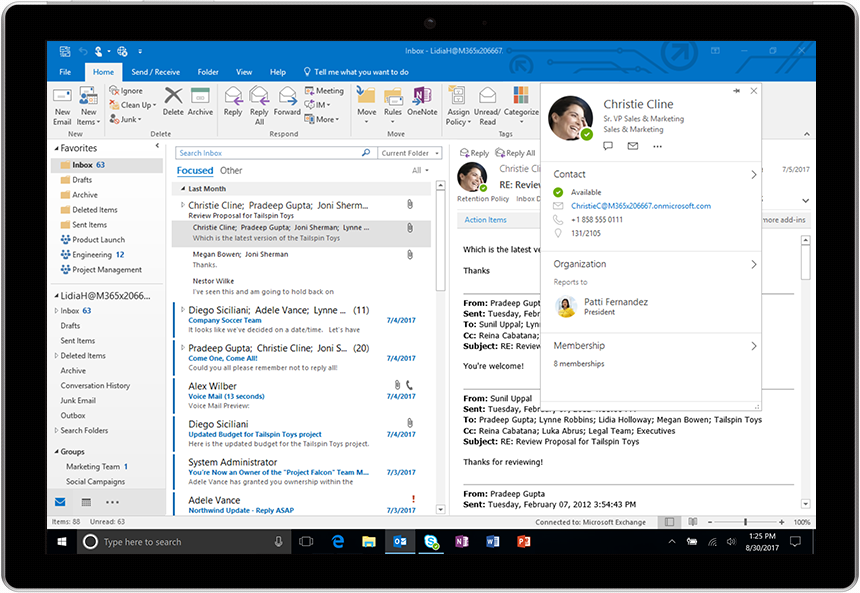
Task: Open Patti Fernandez's profile from Reports to
Action: [x=602, y=306]
